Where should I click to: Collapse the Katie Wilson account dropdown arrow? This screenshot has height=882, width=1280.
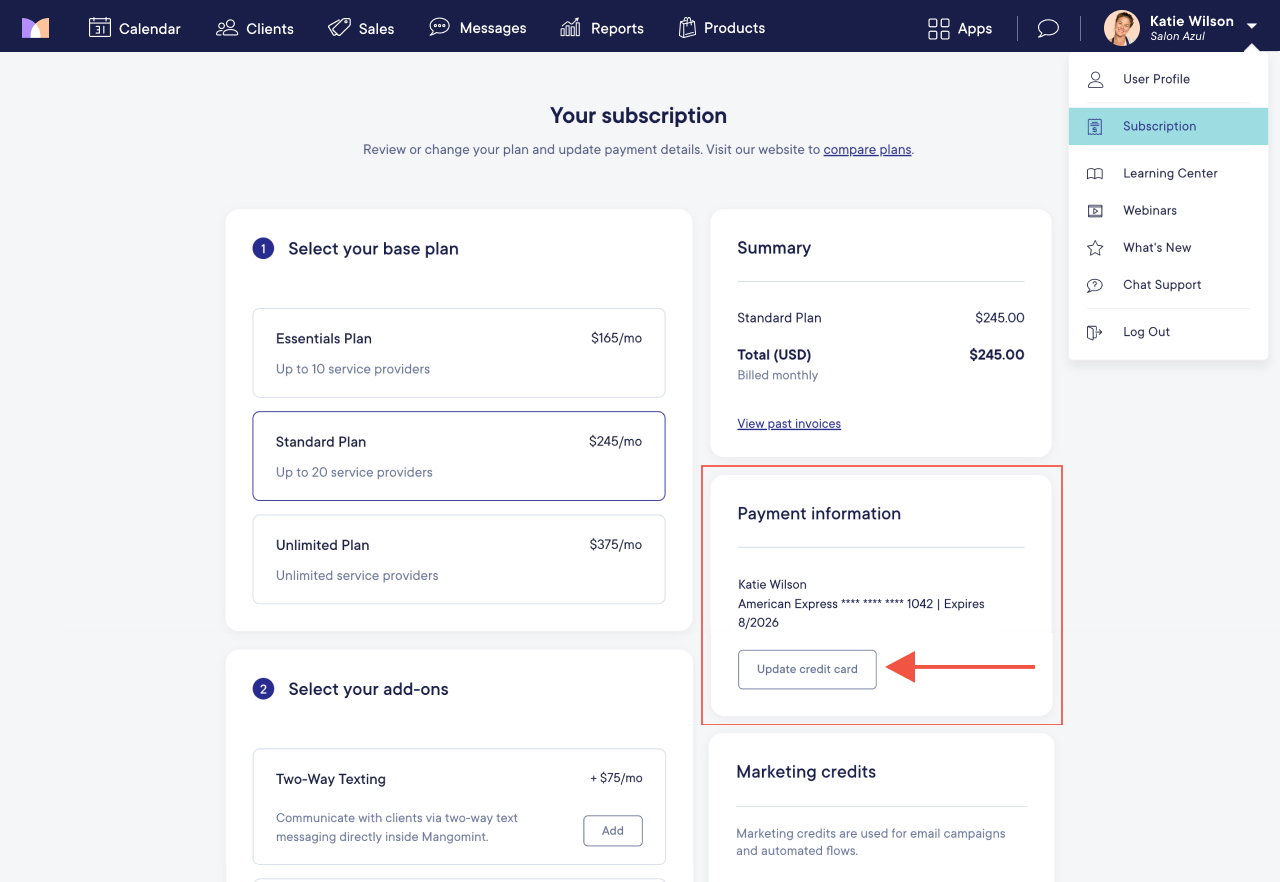click(1252, 27)
